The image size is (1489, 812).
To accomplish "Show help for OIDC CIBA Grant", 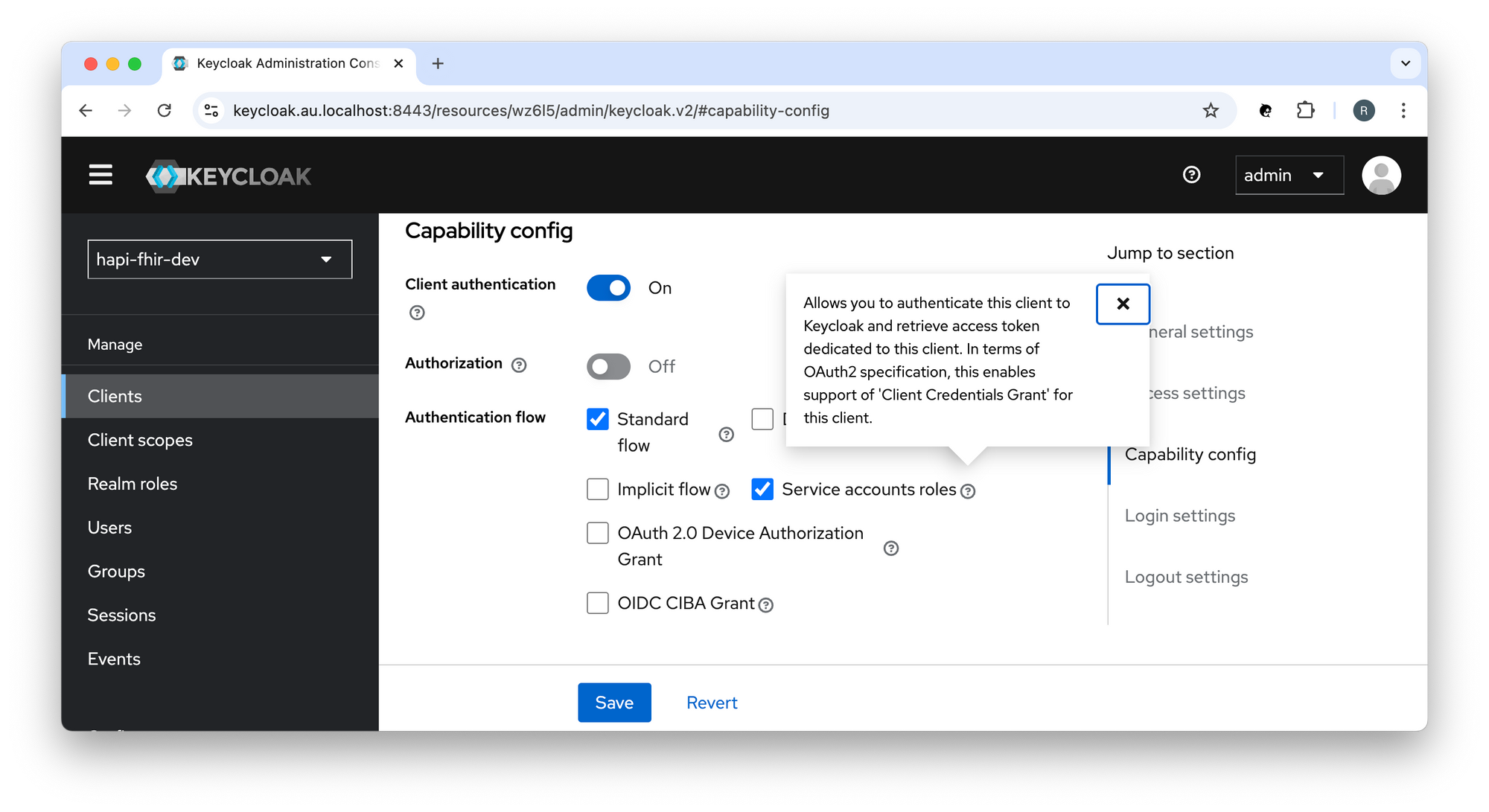I will click(765, 605).
